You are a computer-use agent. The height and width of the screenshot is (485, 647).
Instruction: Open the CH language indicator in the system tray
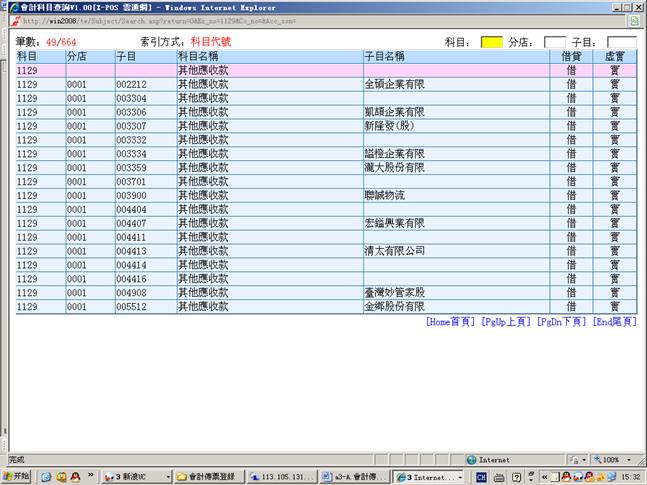(x=482, y=477)
